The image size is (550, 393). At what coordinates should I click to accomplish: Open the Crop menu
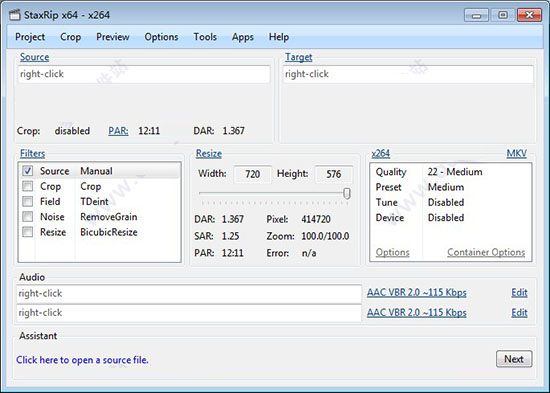tap(71, 37)
